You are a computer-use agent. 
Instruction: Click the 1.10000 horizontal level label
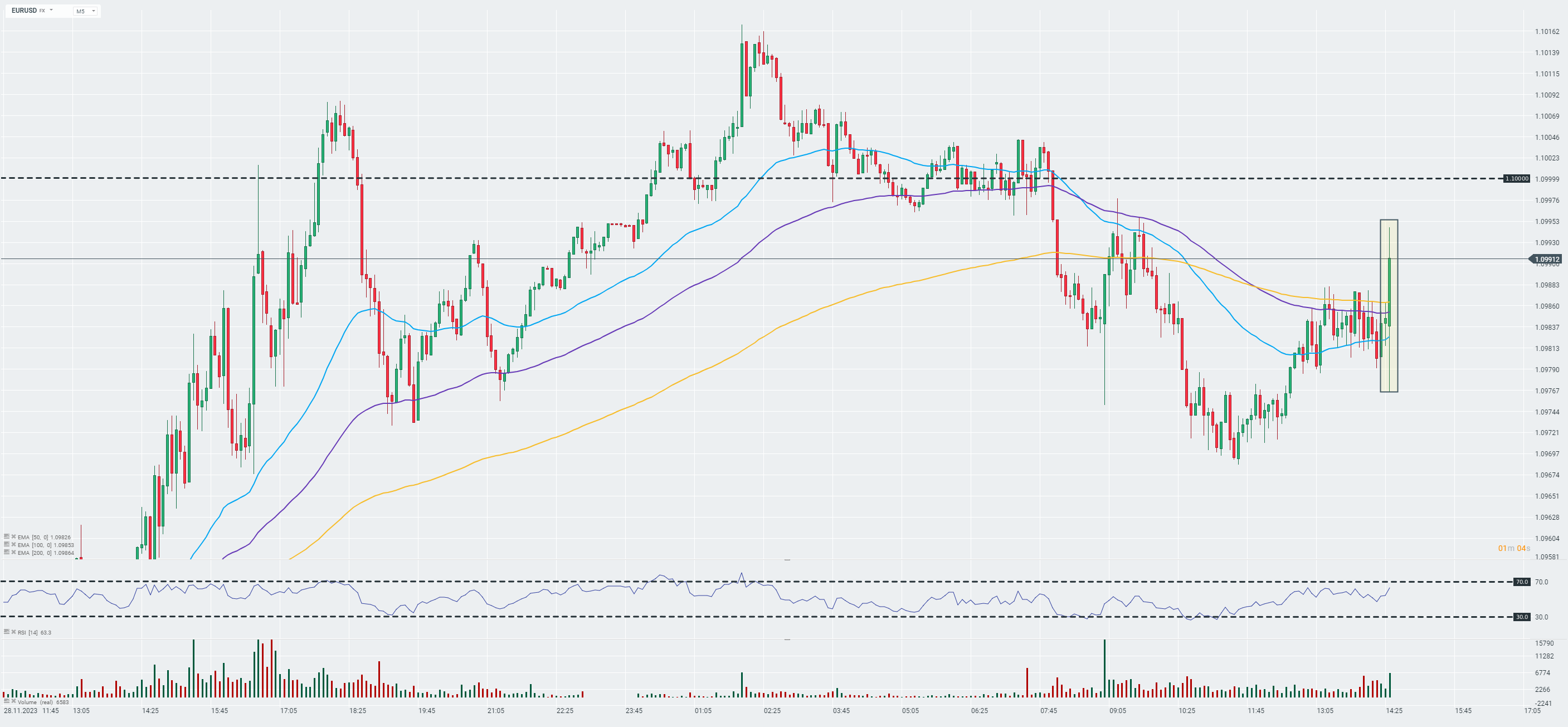pos(1516,179)
